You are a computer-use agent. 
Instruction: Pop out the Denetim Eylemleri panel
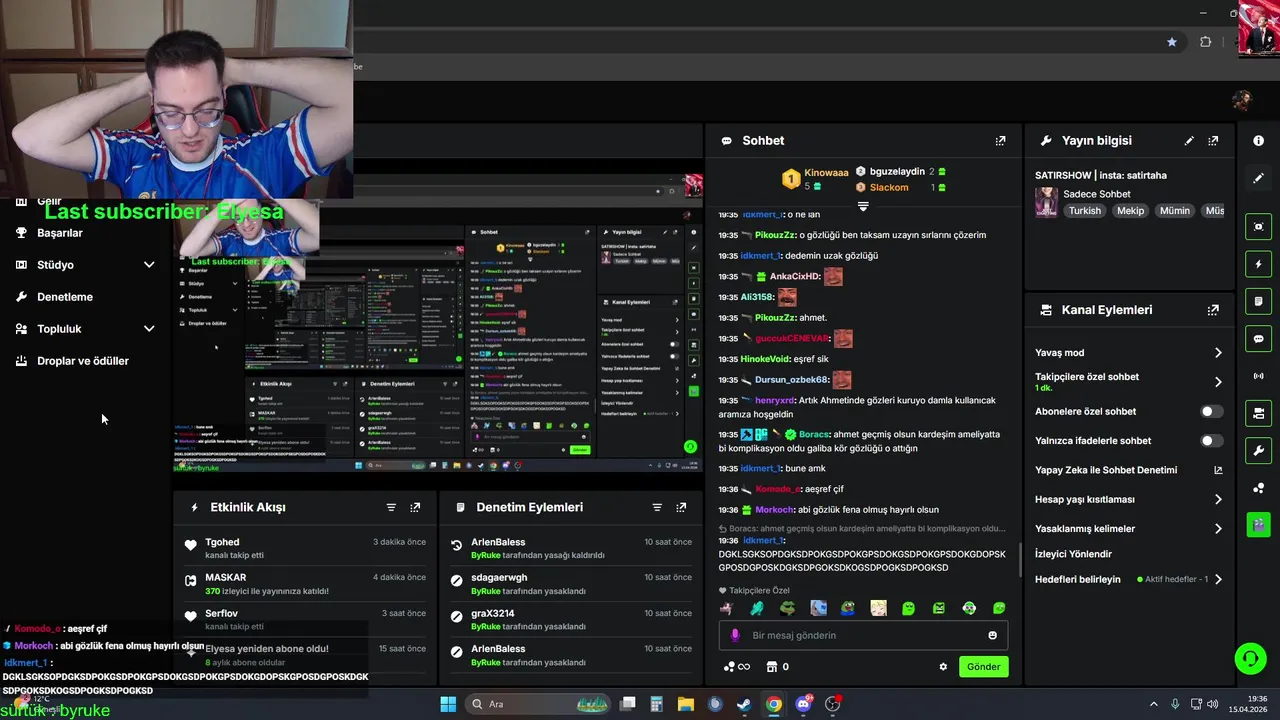coord(681,507)
